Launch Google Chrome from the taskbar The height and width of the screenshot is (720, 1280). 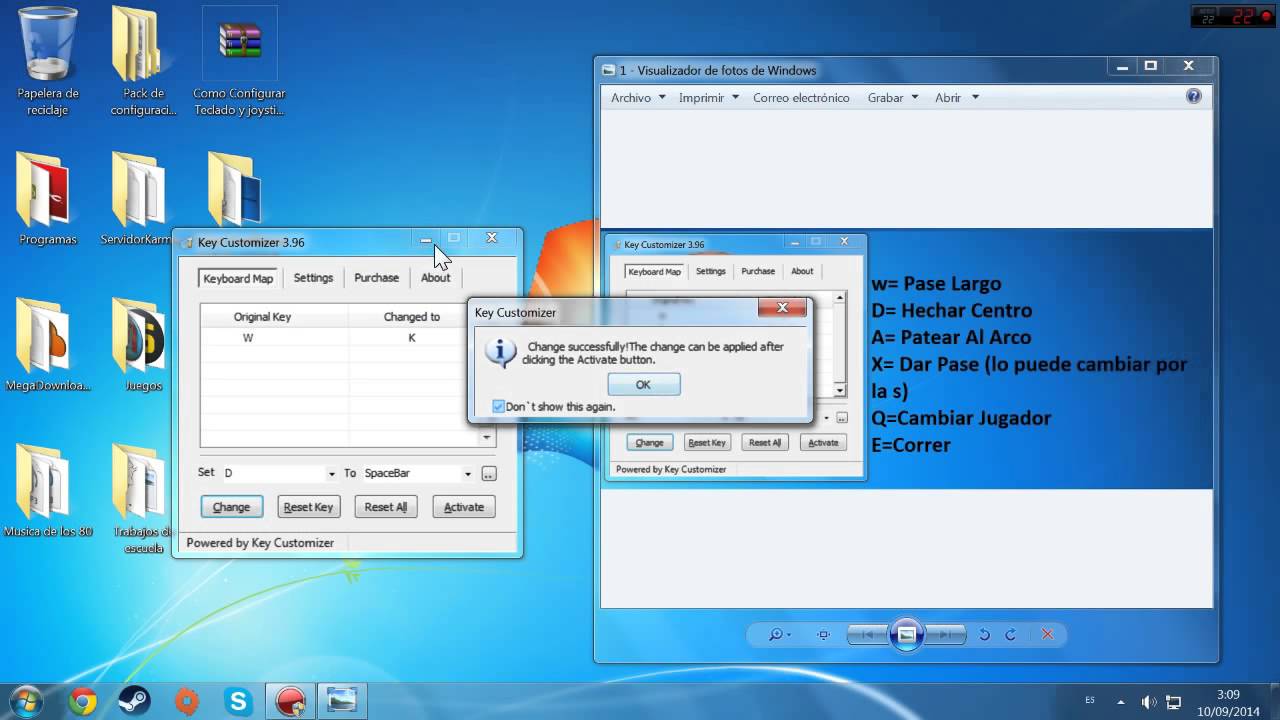pyautogui.click(x=83, y=702)
